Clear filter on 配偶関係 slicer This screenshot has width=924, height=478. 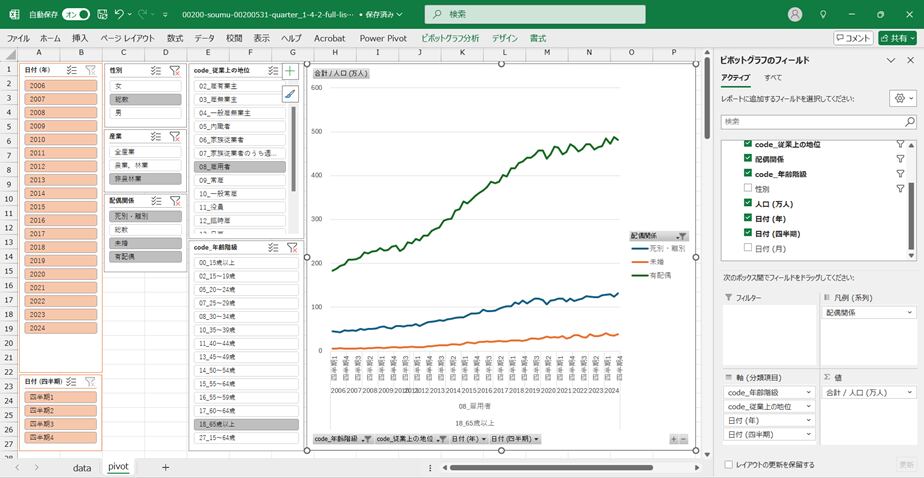click(x=174, y=200)
